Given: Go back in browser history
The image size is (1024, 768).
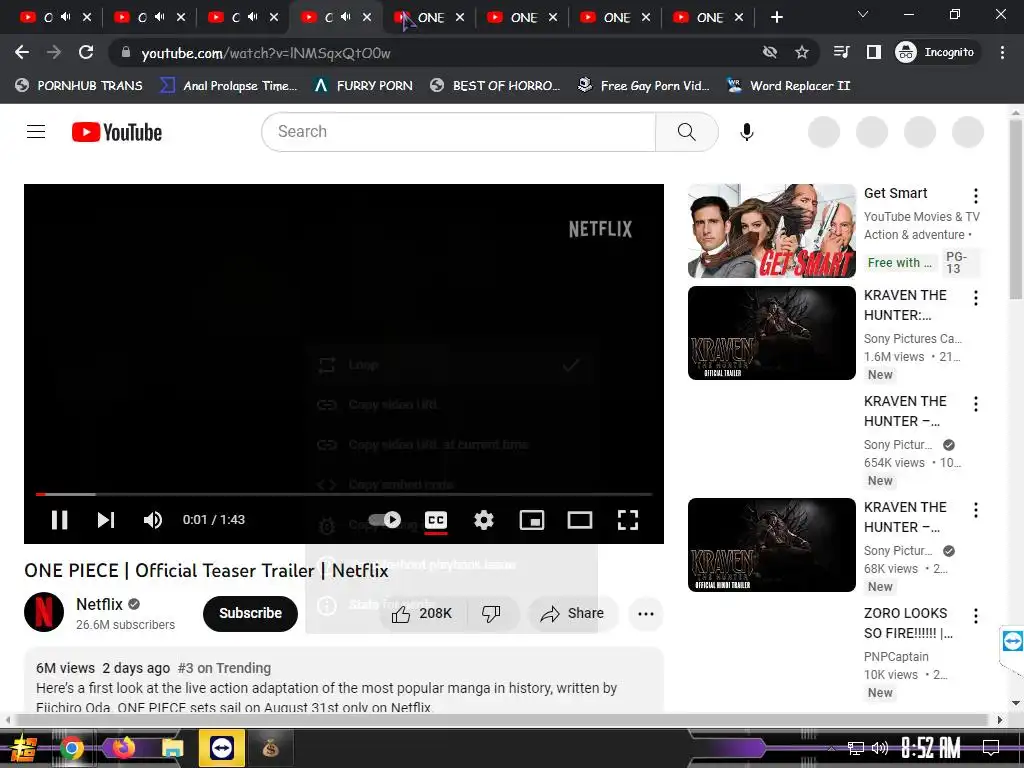Looking at the screenshot, I should (22, 52).
